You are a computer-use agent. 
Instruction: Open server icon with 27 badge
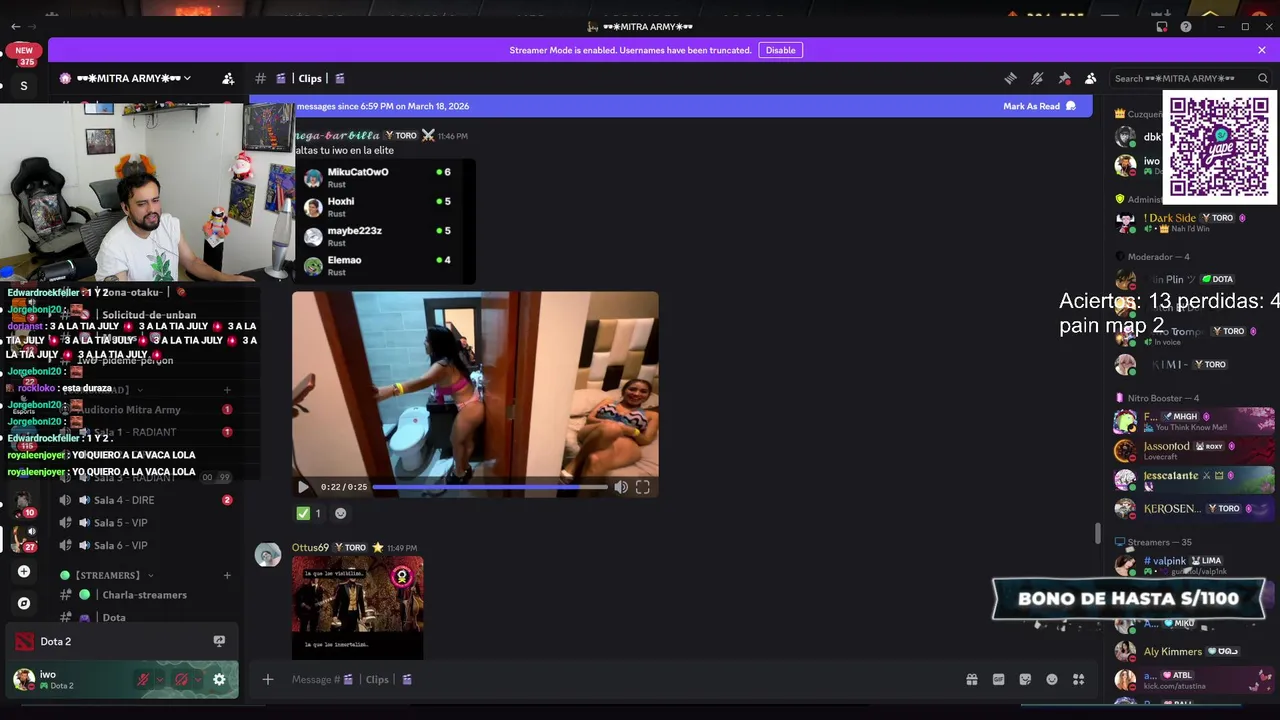click(22, 538)
